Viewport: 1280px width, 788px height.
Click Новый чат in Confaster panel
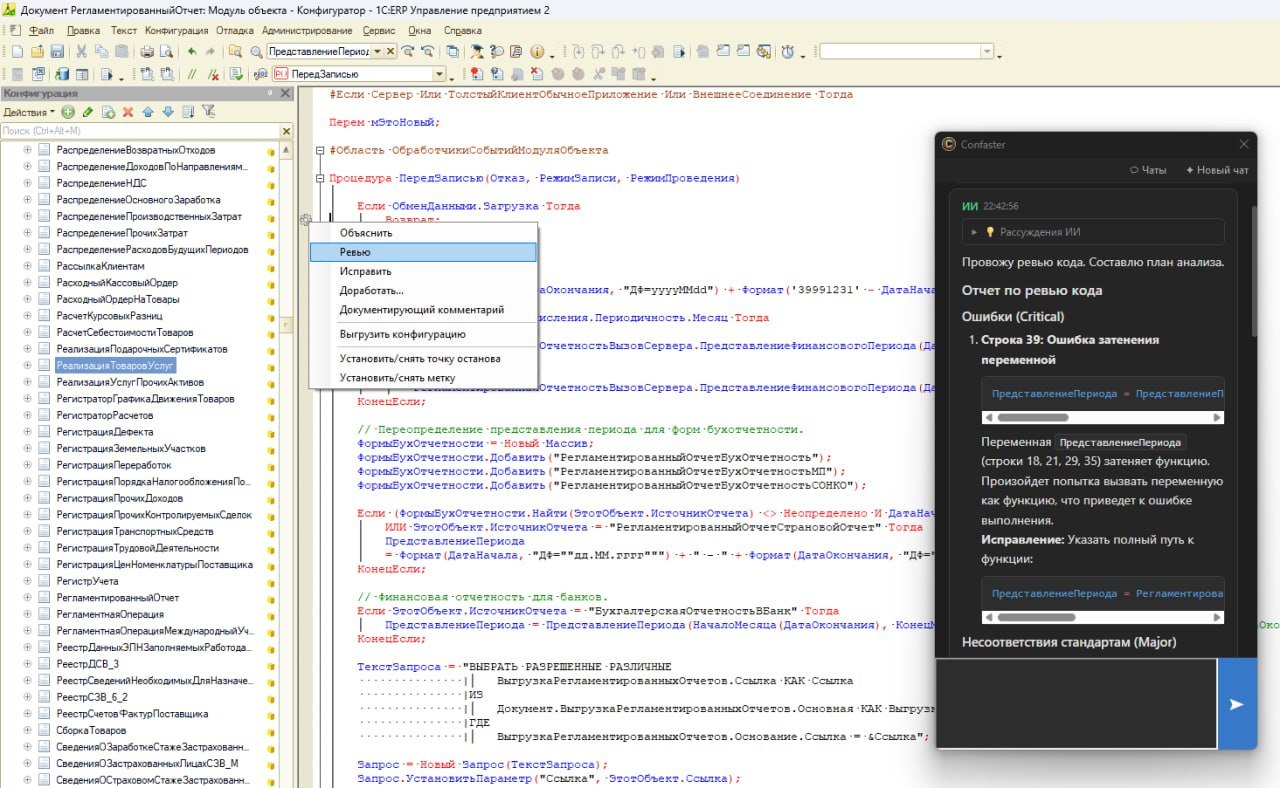pyautogui.click(x=1217, y=170)
